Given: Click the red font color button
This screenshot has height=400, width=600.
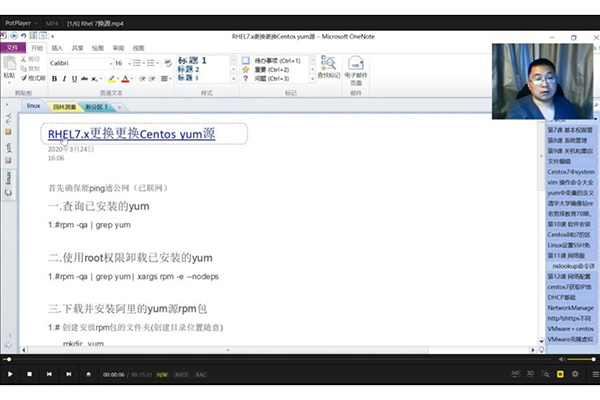Looking at the screenshot, I should (125, 79).
